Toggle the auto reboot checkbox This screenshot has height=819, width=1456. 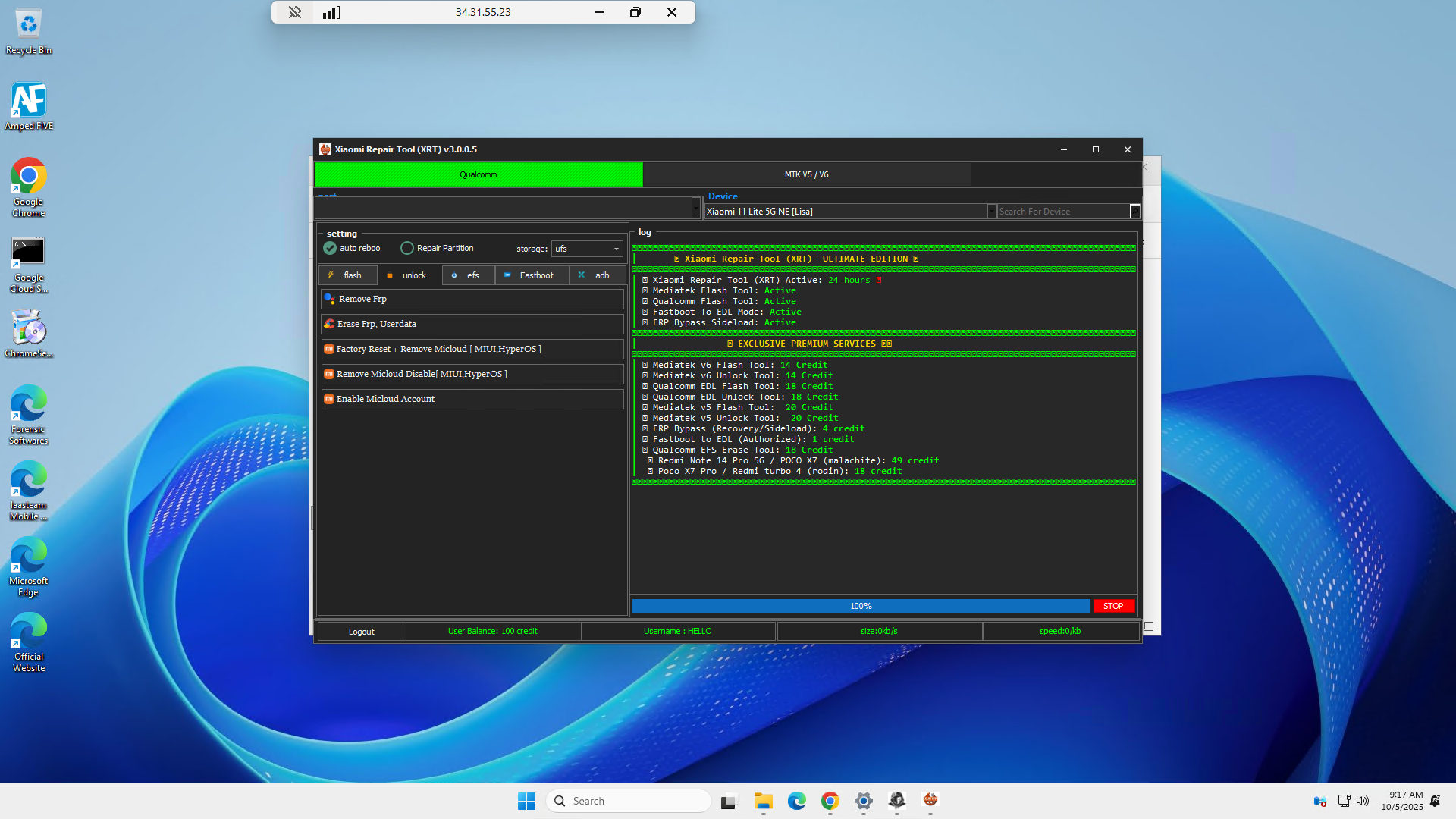(x=330, y=248)
